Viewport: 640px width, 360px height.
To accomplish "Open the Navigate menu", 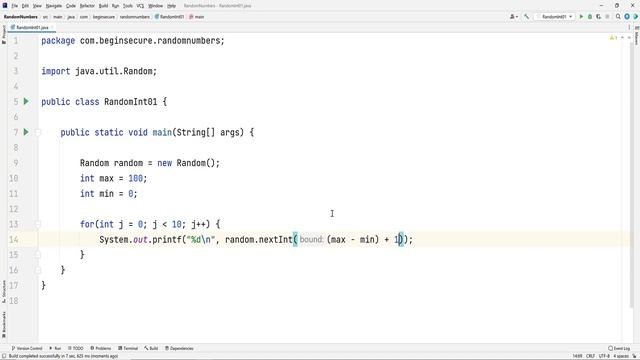I will tap(54, 6).
